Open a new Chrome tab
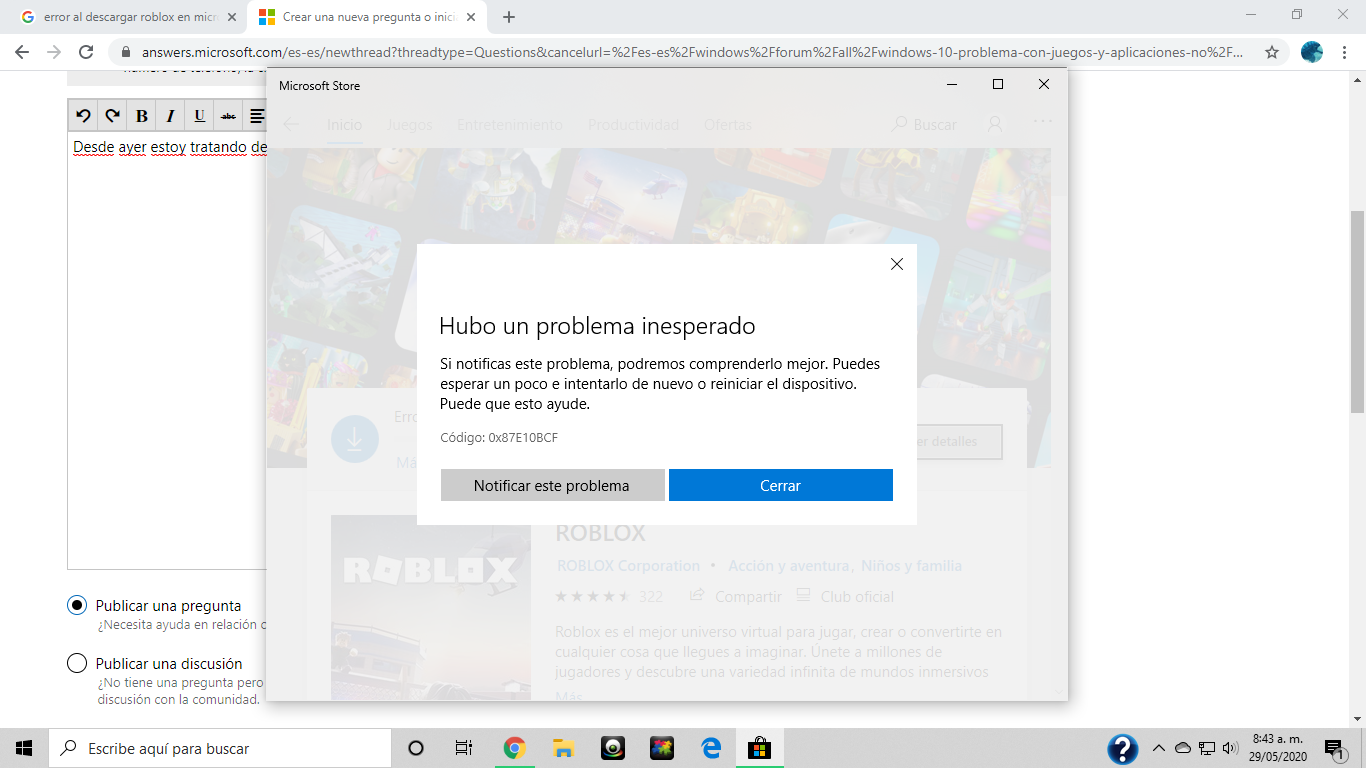1366x768 pixels. coord(509,17)
